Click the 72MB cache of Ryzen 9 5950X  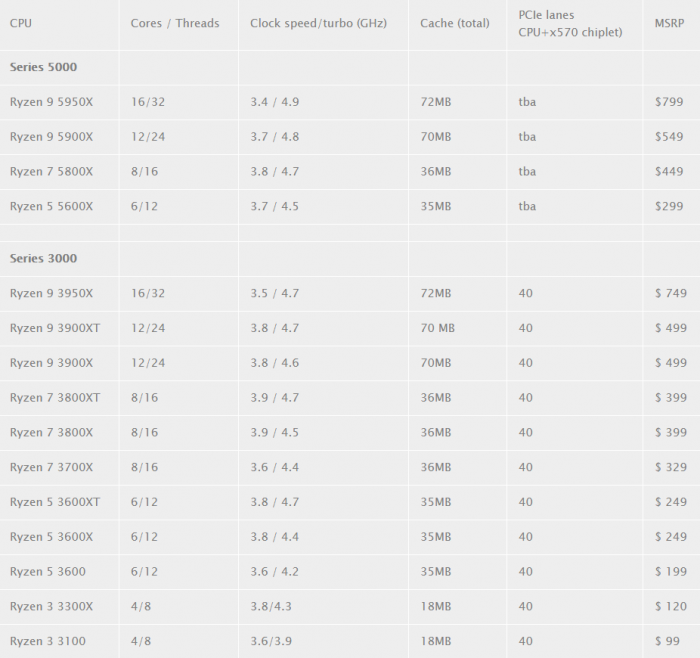click(x=436, y=102)
